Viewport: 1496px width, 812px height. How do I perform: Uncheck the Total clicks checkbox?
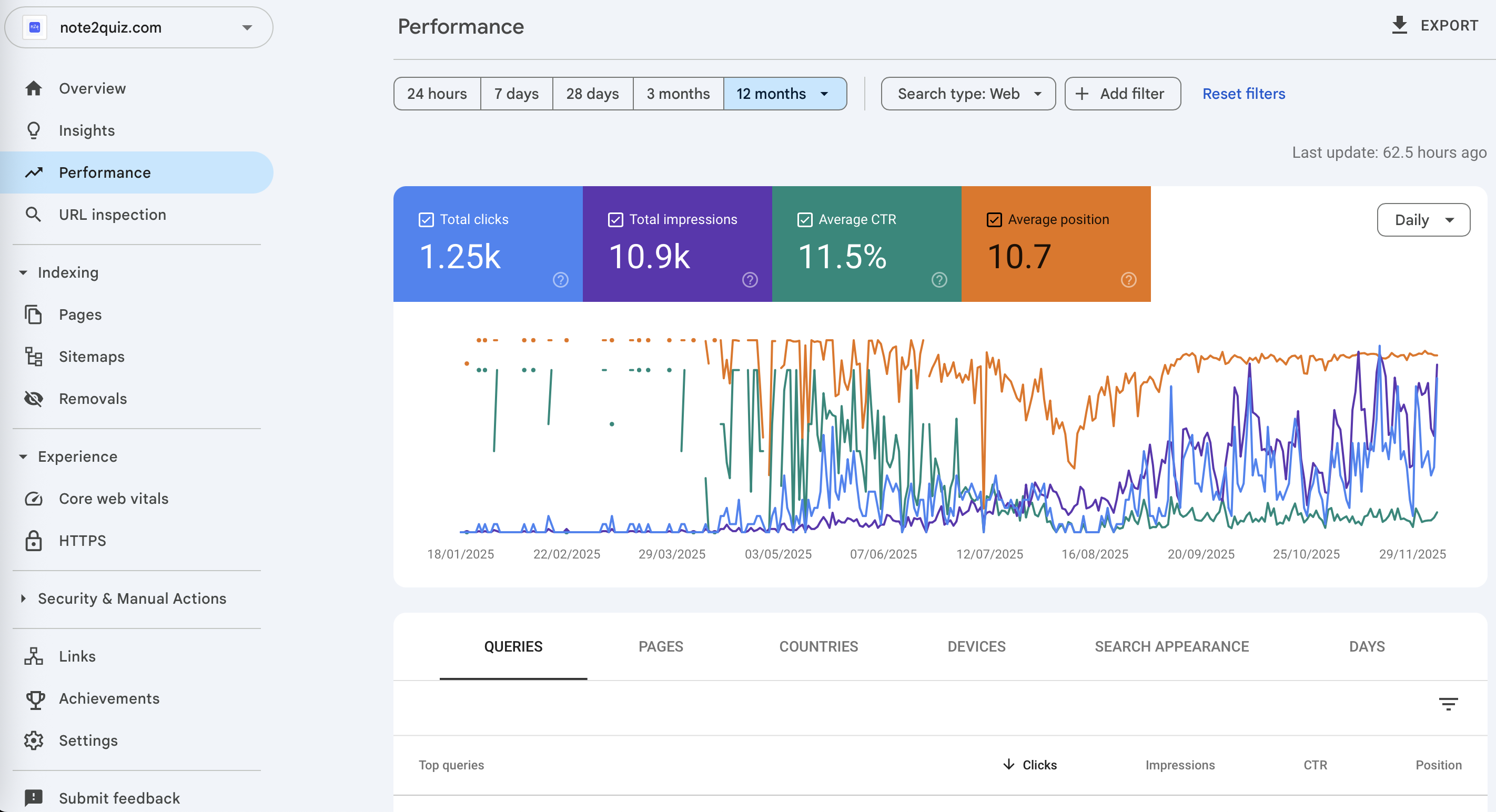[426, 219]
